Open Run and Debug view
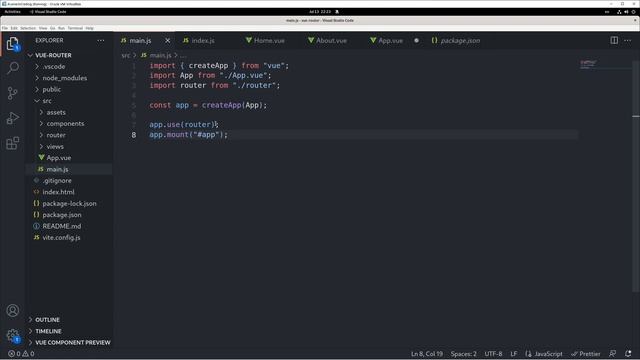The image size is (640, 360). tap(13, 118)
